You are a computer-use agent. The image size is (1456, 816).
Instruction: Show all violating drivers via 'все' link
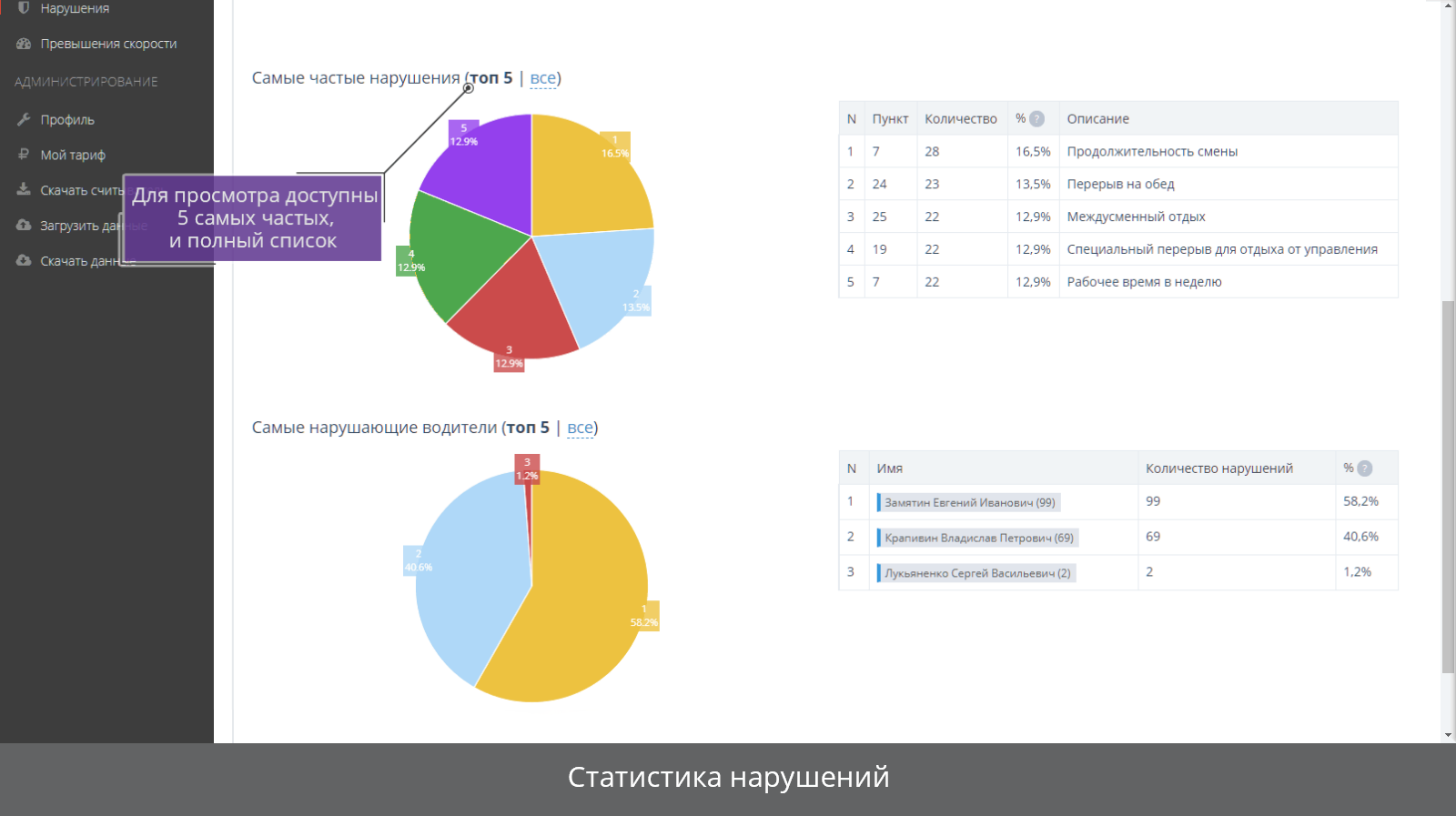pos(581,428)
